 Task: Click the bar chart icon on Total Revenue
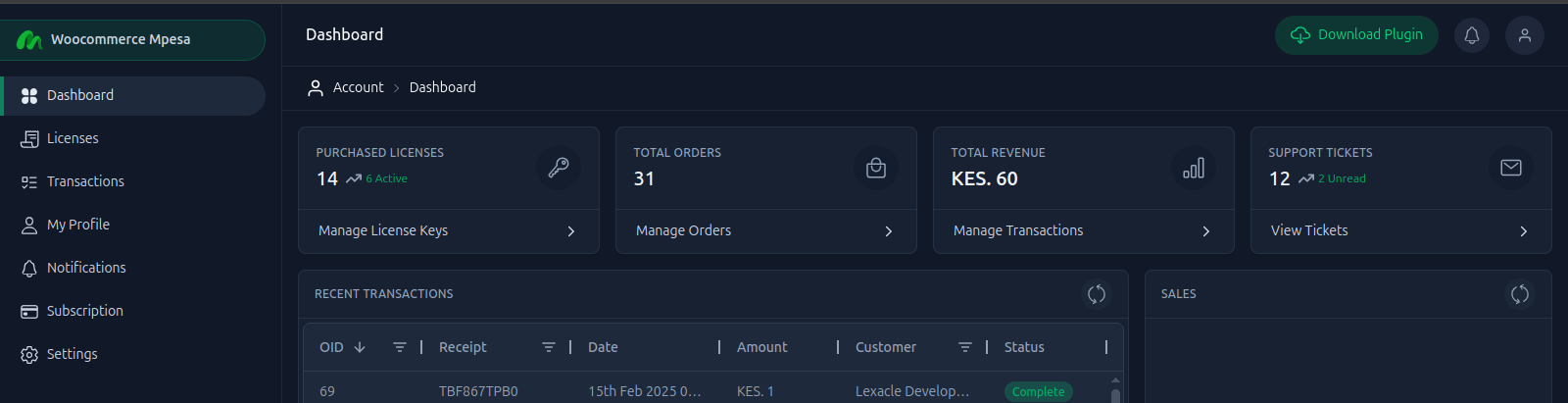(x=1194, y=168)
